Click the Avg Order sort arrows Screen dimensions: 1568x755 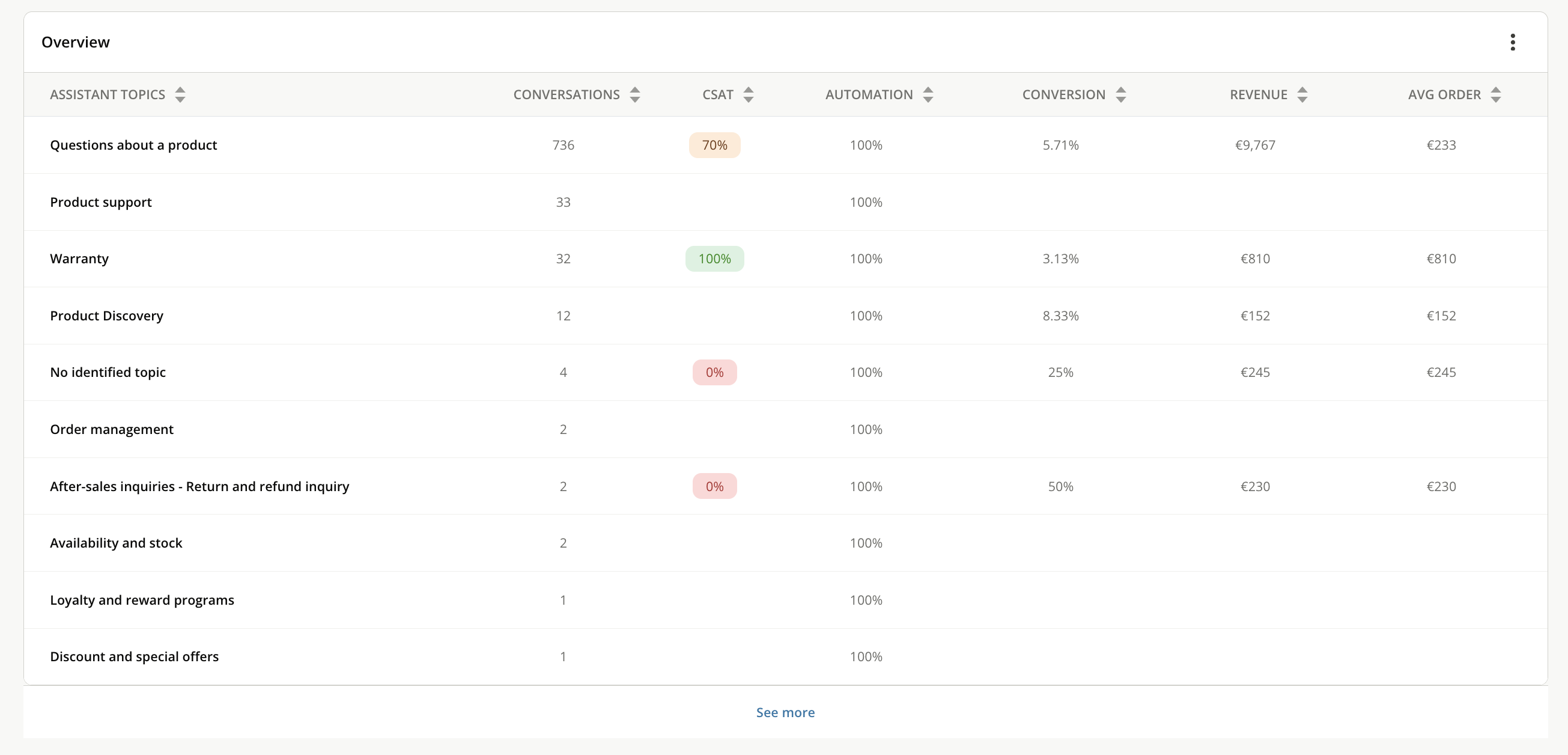click(x=1495, y=94)
